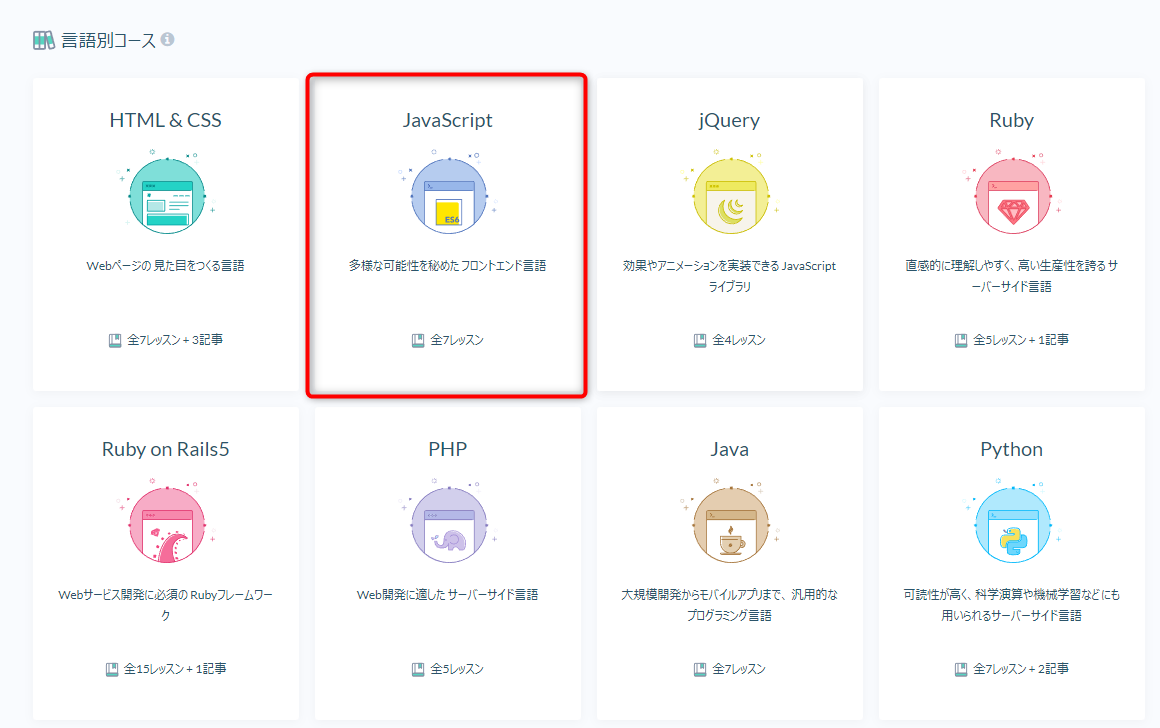1160x728 pixels.
Task: Open the Ruby on Rails5 course illustration
Action: 166,523
